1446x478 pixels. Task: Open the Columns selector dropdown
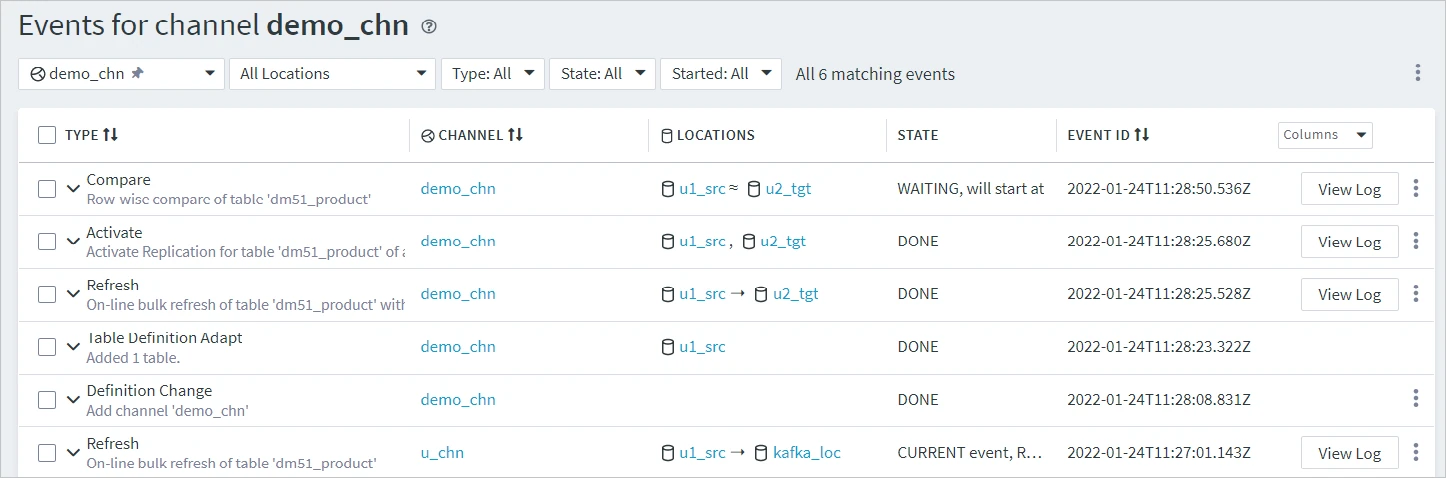(x=1325, y=135)
